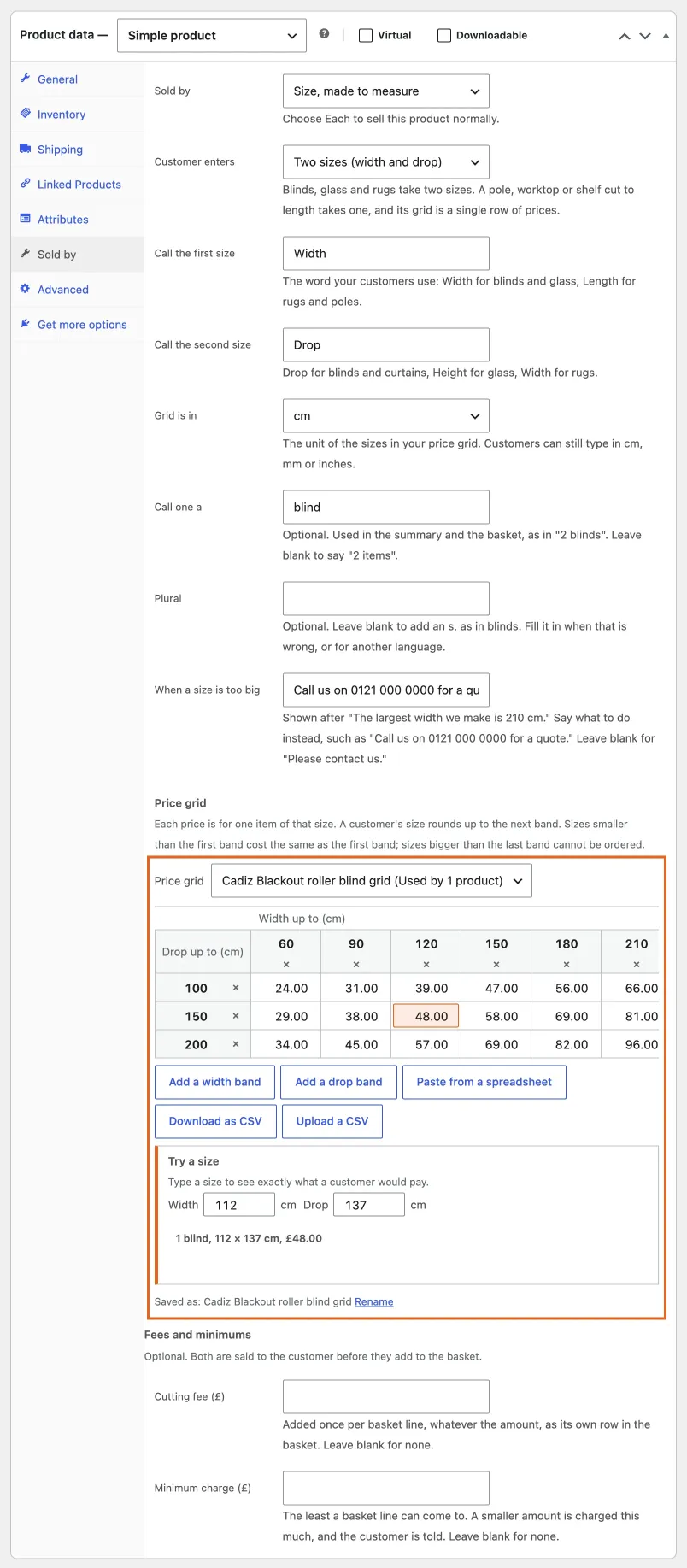
Task: Tick the Virtual checkbox
Action: tap(366, 35)
